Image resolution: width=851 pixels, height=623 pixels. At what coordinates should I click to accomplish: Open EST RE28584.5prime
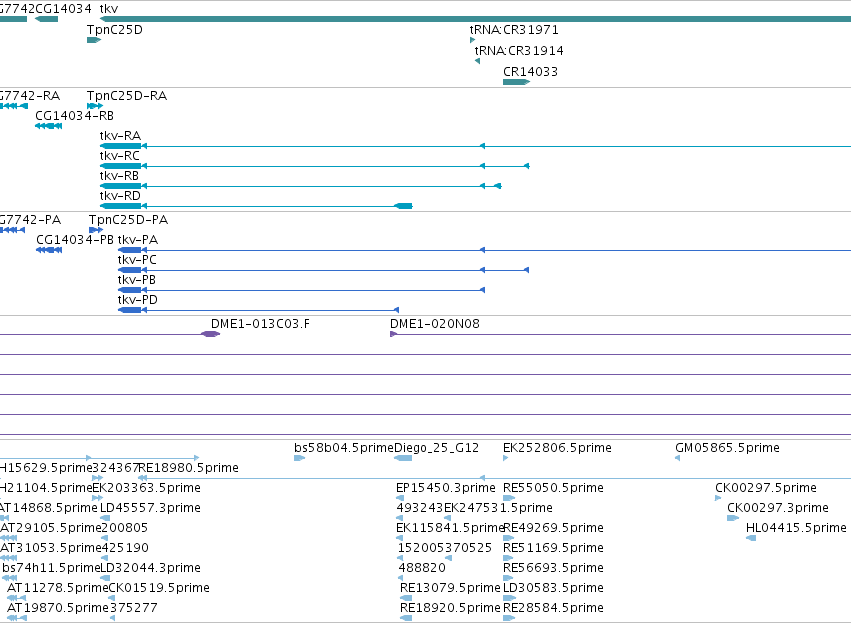pos(553,608)
